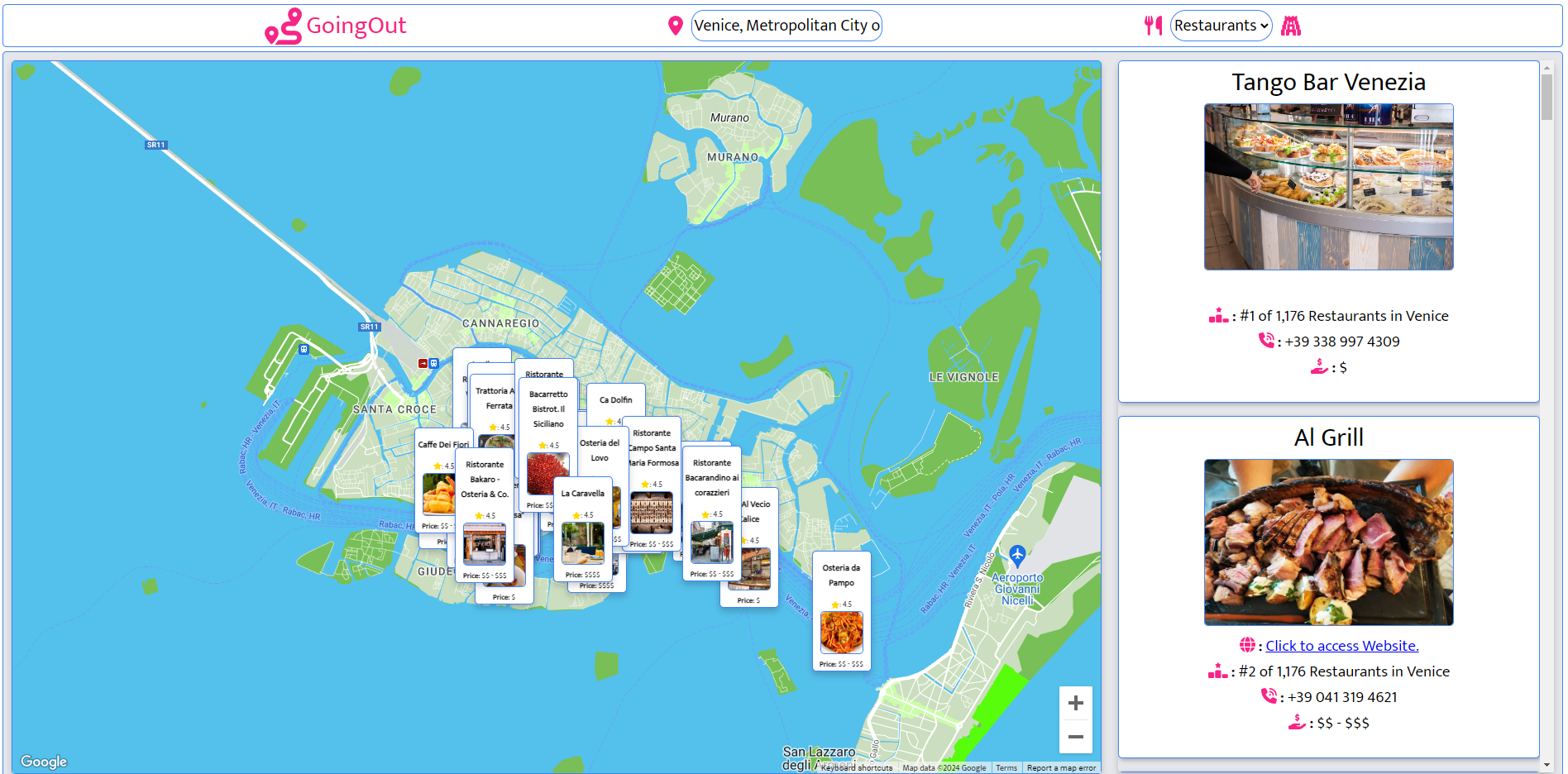Click the Le Vignole label
1568x774 pixels.
coord(964,377)
